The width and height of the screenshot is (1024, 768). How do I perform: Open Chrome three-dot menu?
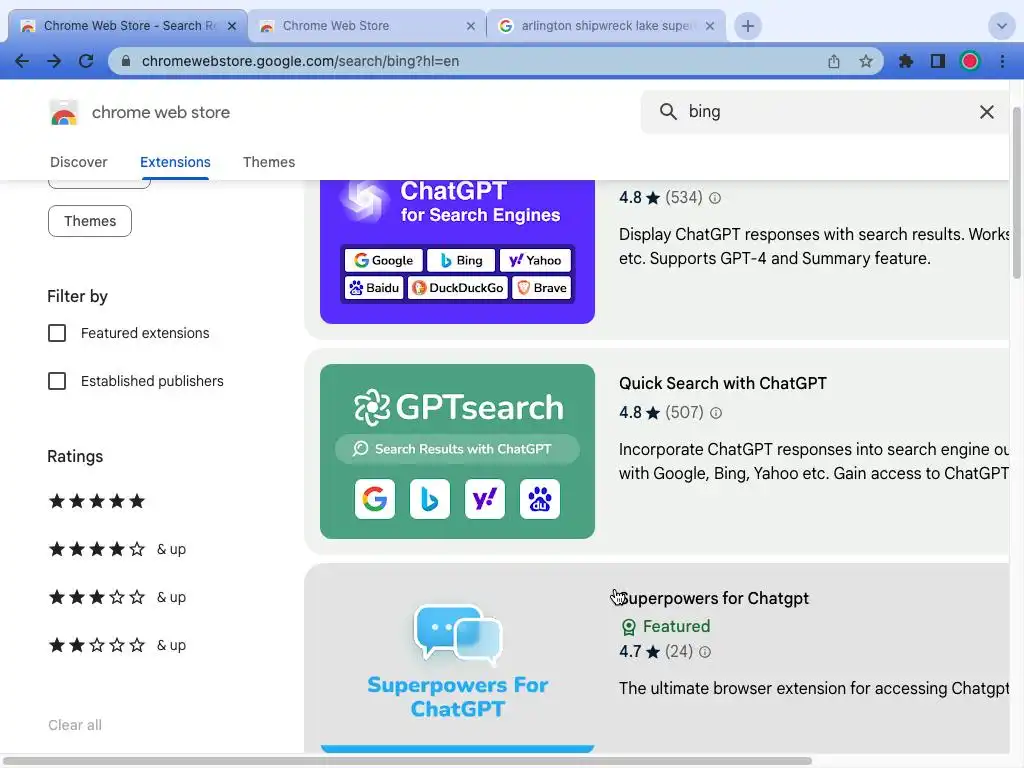click(1002, 61)
